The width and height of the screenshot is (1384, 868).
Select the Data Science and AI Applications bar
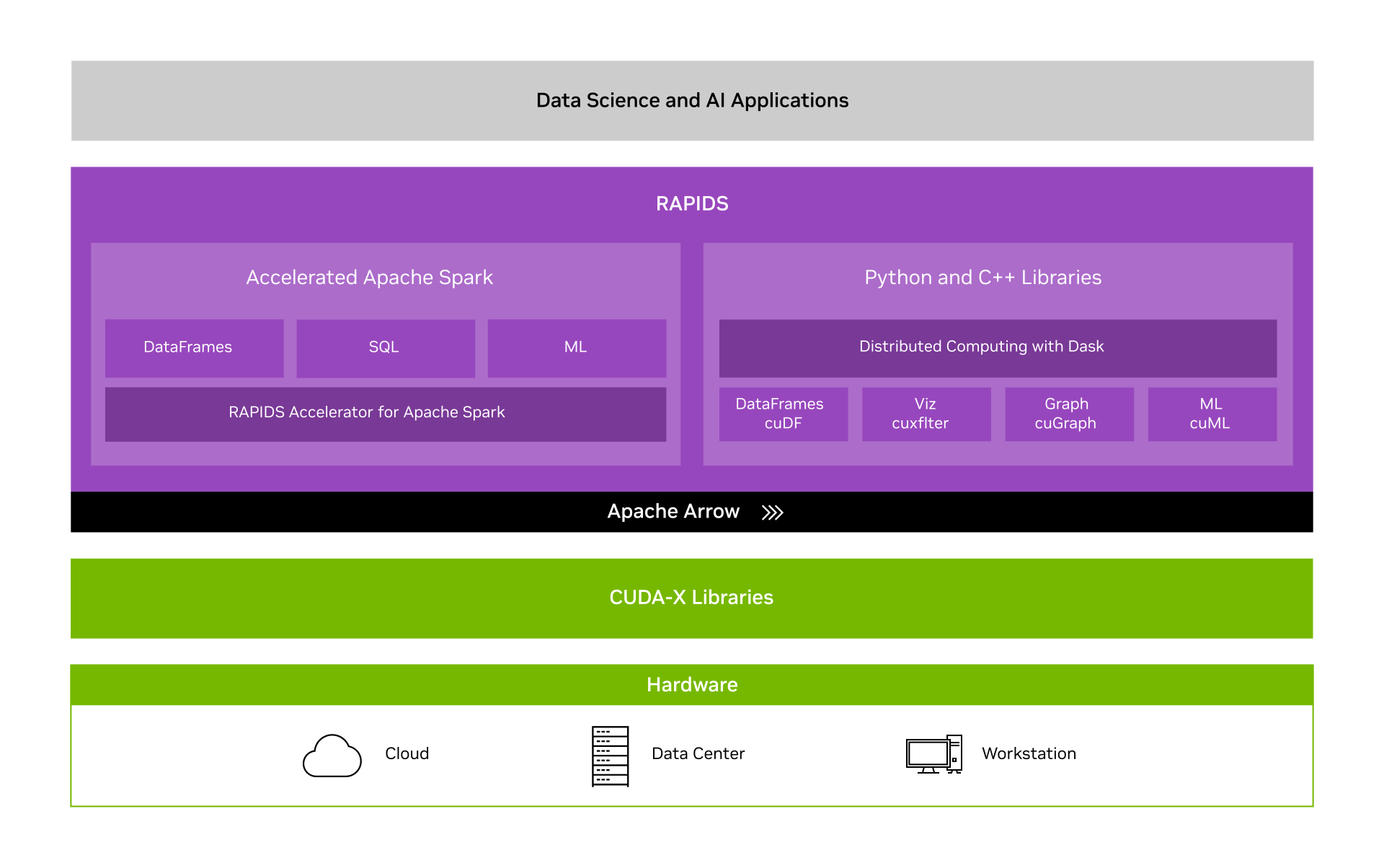(692, 100)
